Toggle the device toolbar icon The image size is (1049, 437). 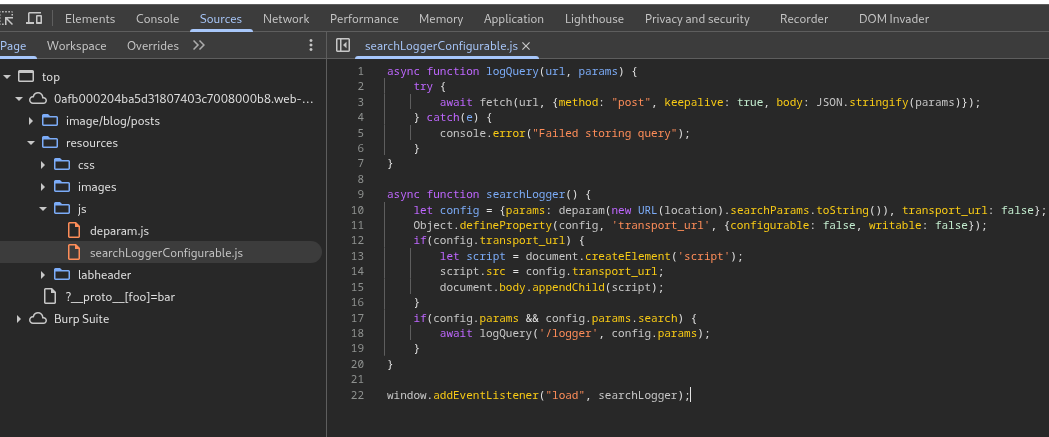[x=34, y=18]
